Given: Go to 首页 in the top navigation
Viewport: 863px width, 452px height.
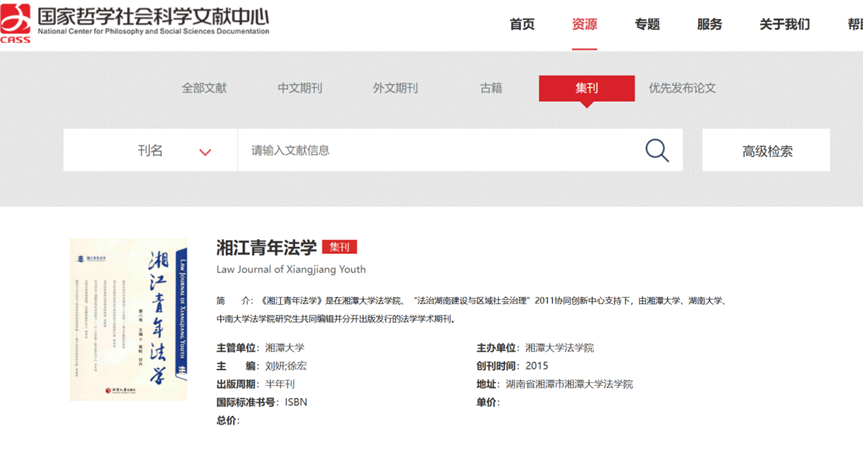Looking at the screenshot, I should point(522,25).
